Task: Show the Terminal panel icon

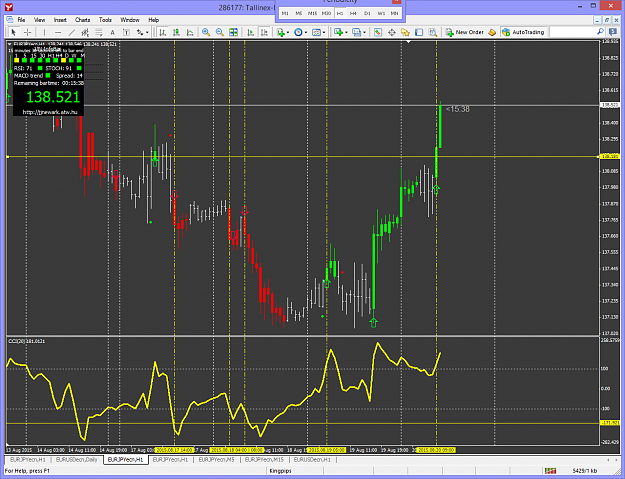Action: click(419, 32)
